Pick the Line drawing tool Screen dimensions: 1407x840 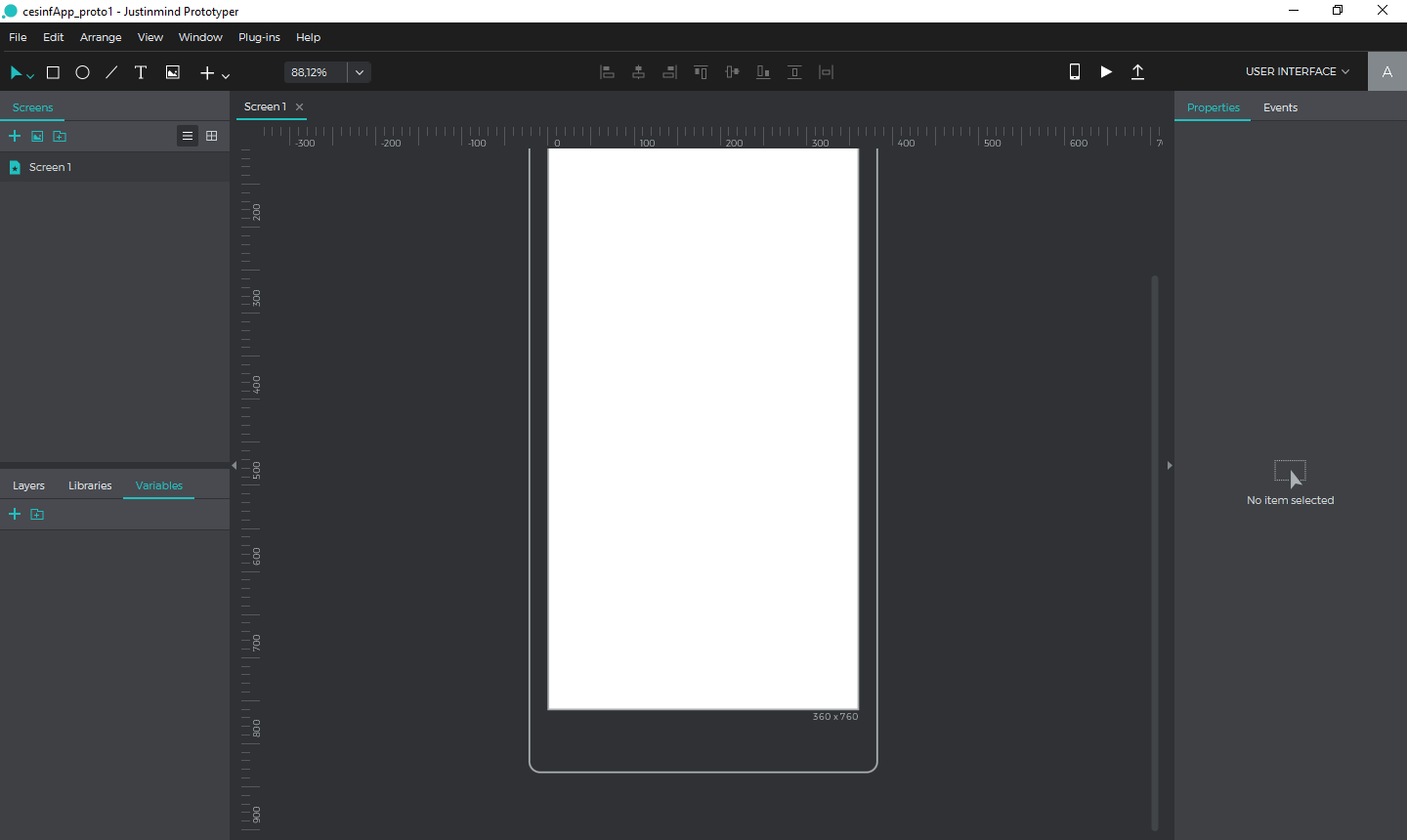tap(111, 72)
